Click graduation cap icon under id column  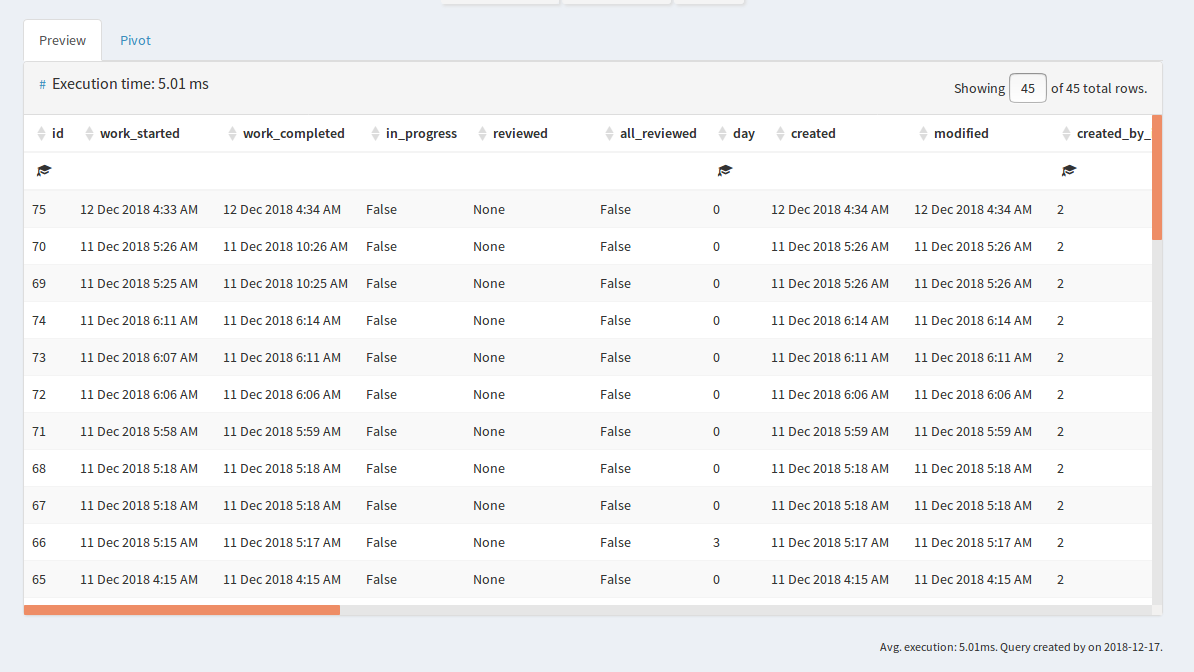click(x=44, y=171)
